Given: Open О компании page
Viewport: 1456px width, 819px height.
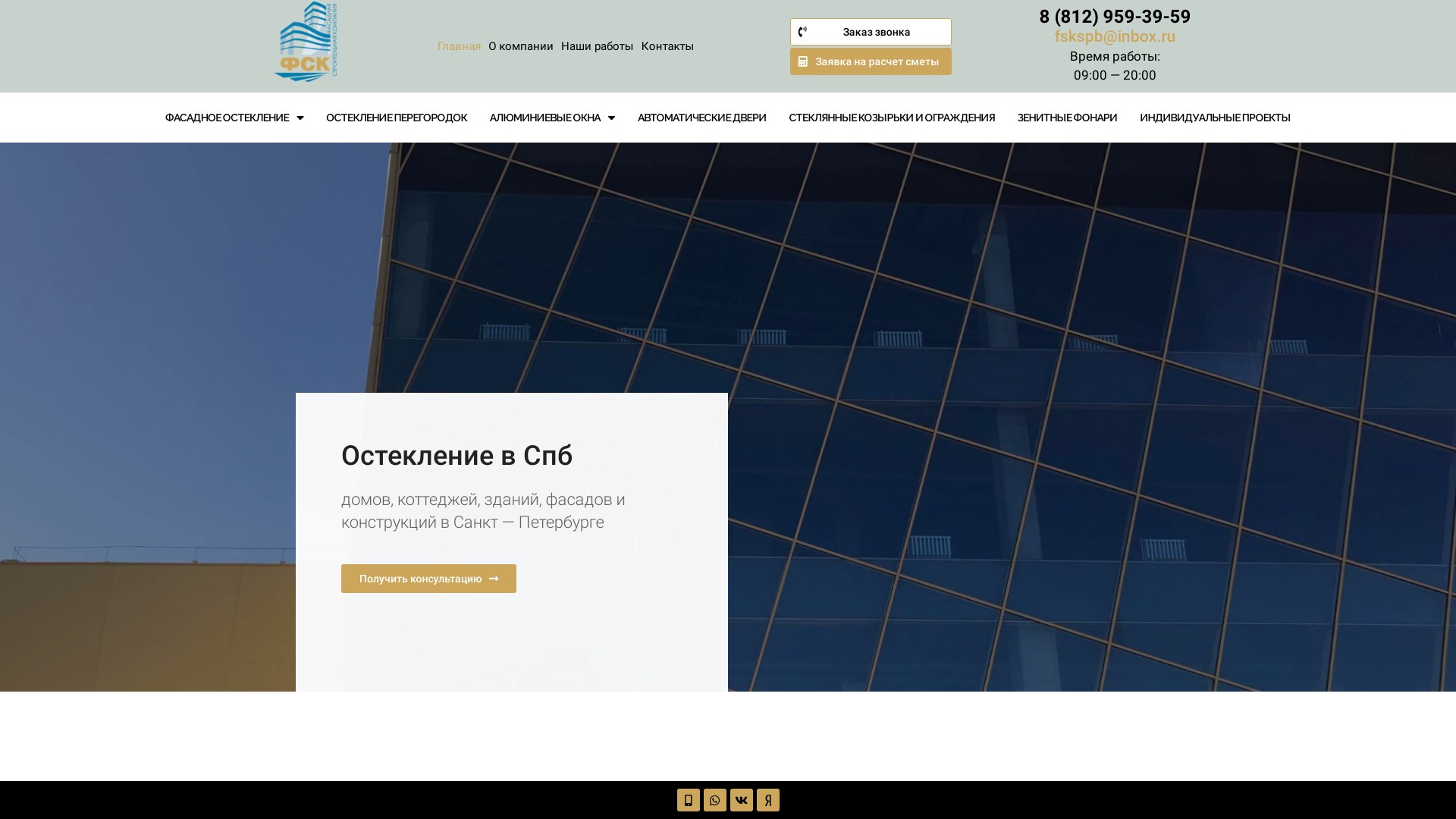Looking at the screenshot, I should coord(521,46).
